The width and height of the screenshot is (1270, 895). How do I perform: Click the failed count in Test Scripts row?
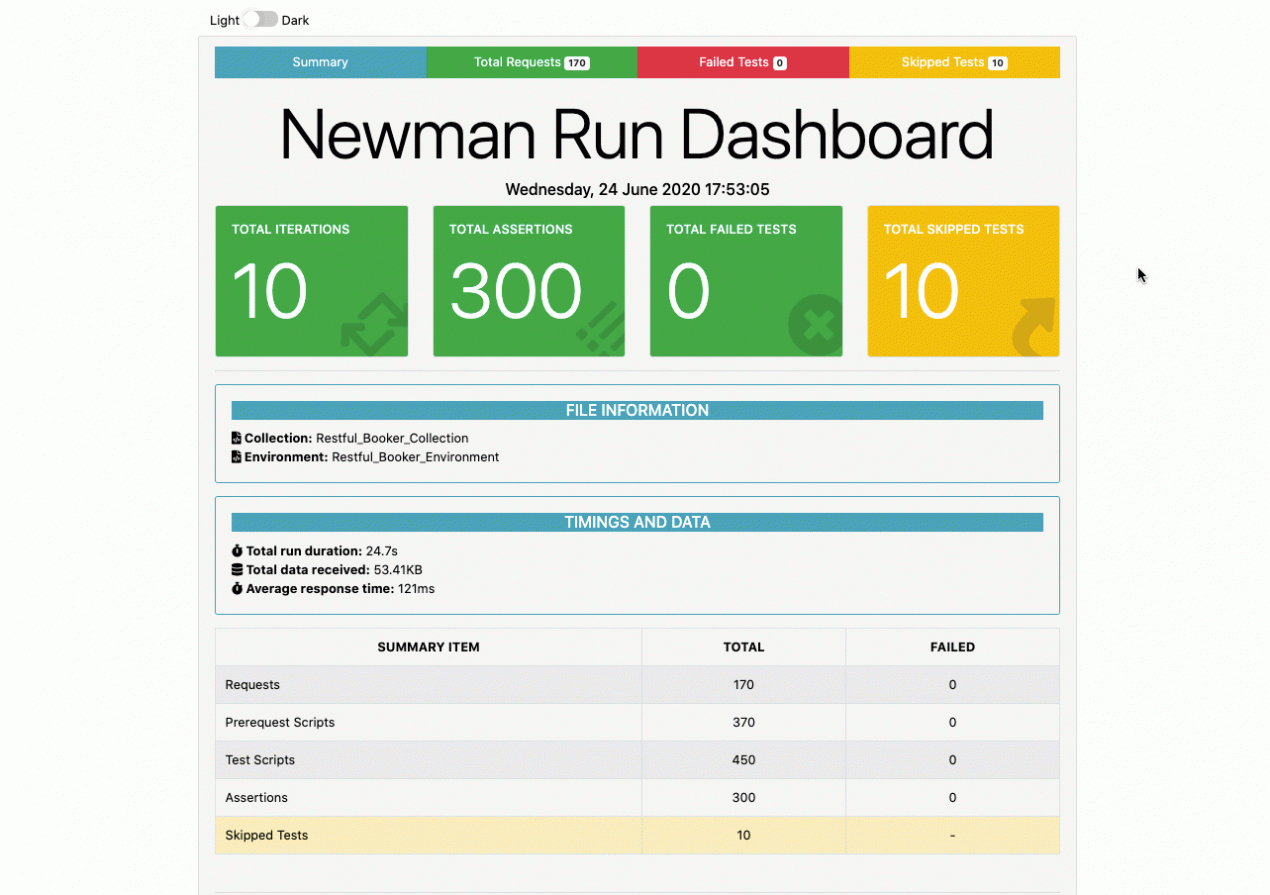[952, 760]
